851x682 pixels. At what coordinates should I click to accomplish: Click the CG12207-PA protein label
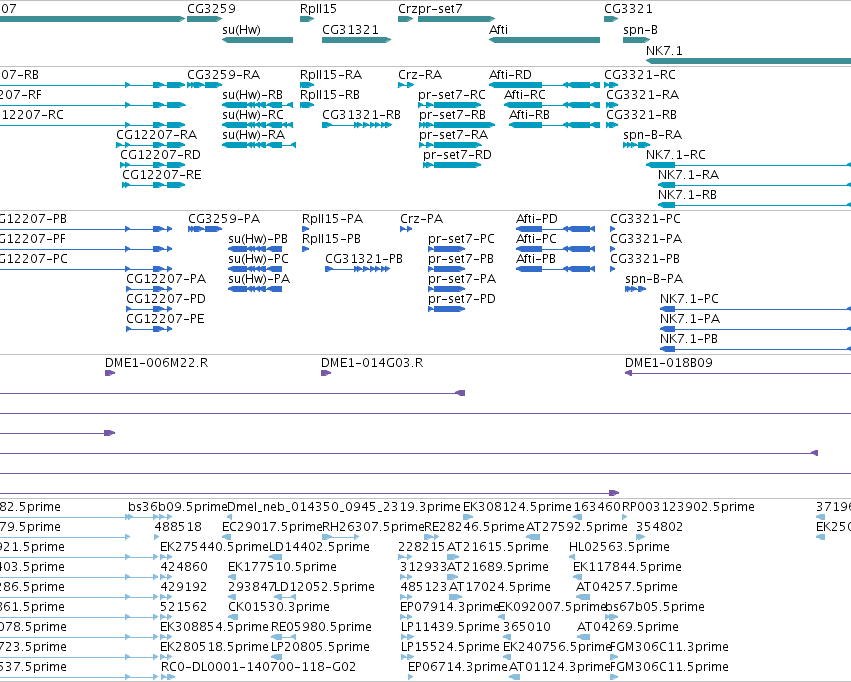(x=166, y=279)
